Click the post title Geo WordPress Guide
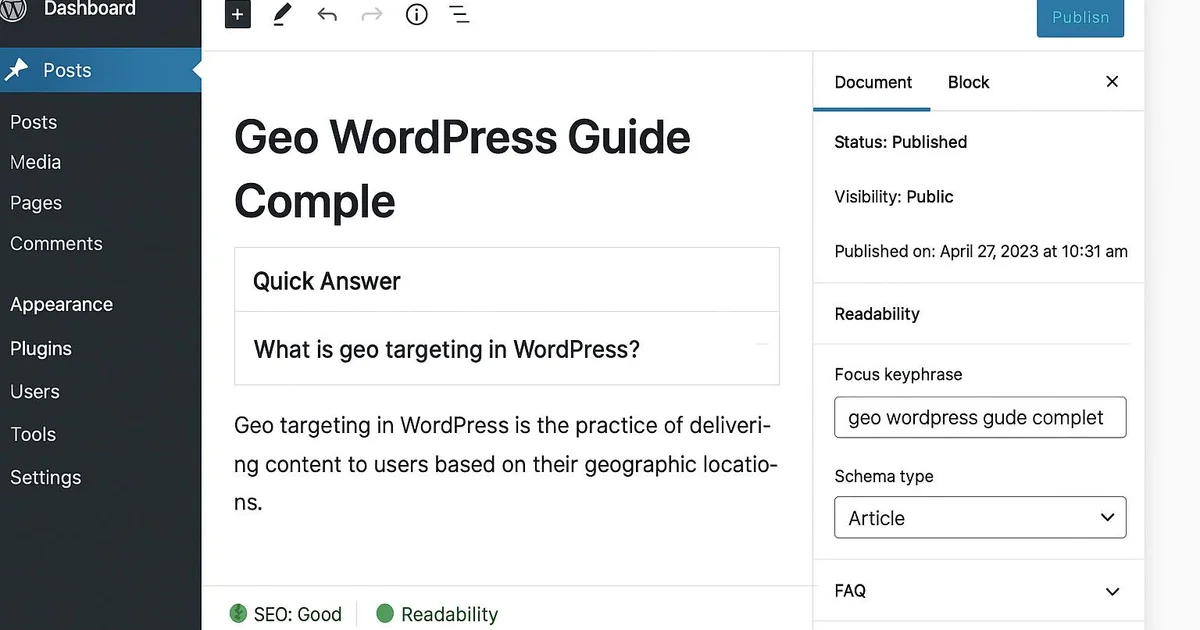The image size is (1200, 630). pos(462,169)
